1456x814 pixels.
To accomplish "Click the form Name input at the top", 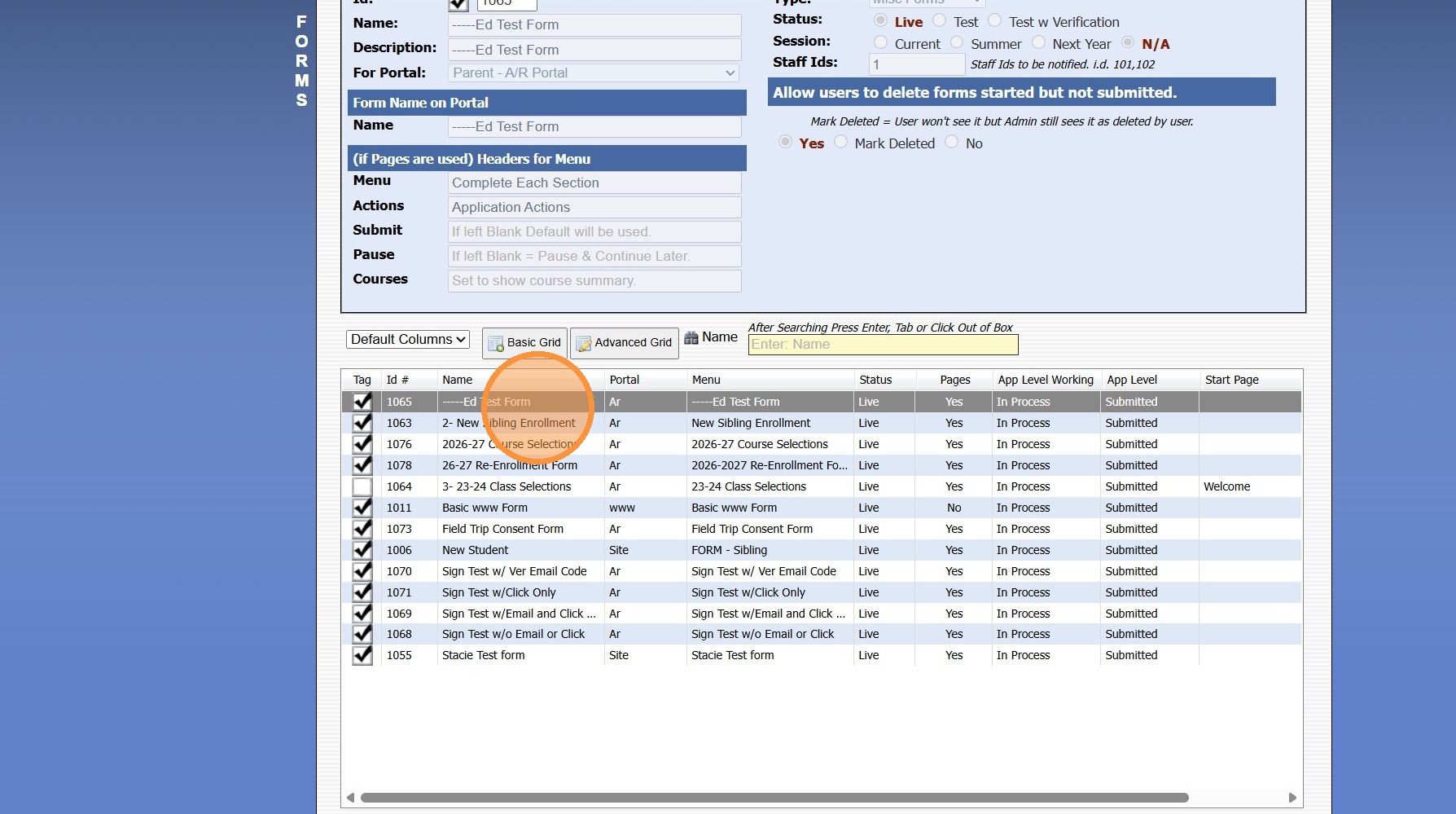I will point(594,24).
